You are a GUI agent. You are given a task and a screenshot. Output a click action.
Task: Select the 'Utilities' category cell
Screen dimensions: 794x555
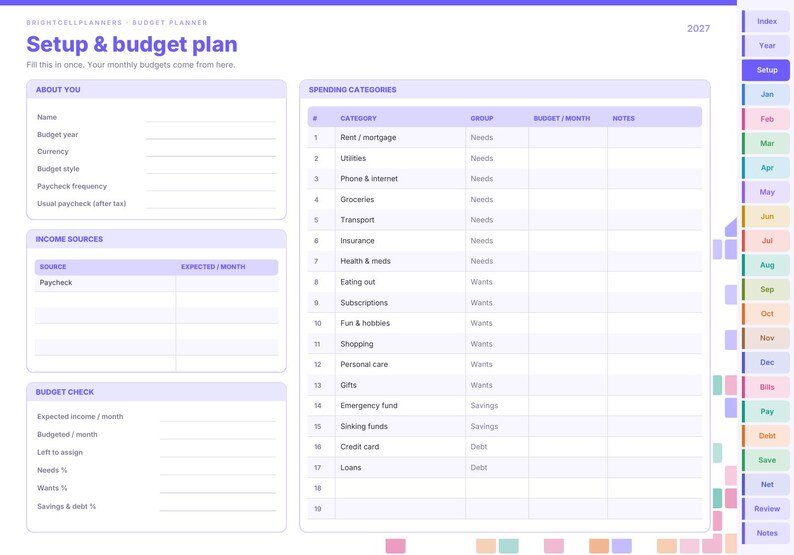(400, 158)
